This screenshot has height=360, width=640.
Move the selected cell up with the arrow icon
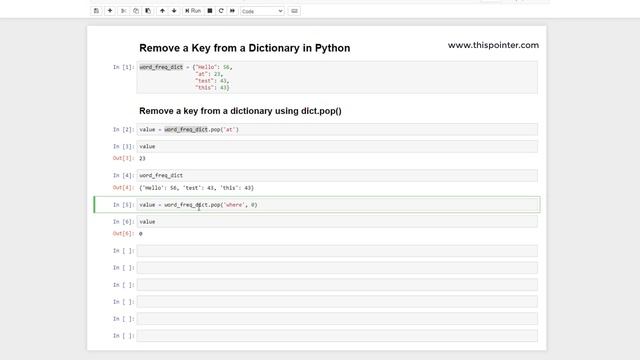[162, 11]
